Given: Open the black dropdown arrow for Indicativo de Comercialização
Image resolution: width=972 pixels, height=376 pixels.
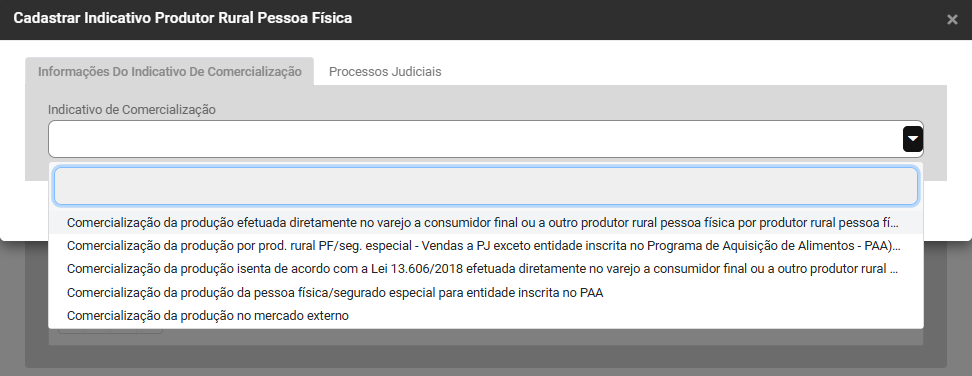Looking at the screenshot, I should coord(912,139).
